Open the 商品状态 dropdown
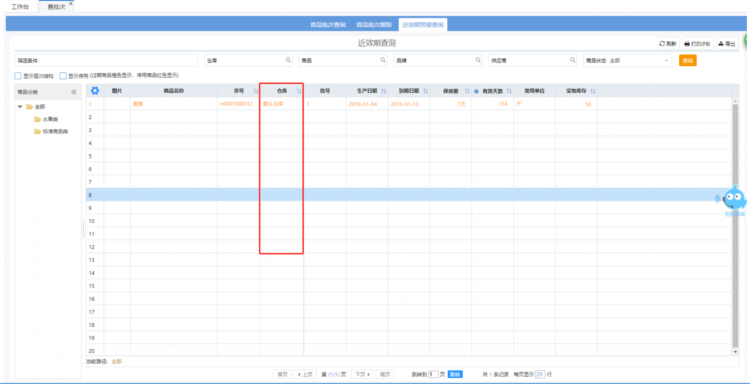Viewport: 750px width, 384px height. [627, 60]
